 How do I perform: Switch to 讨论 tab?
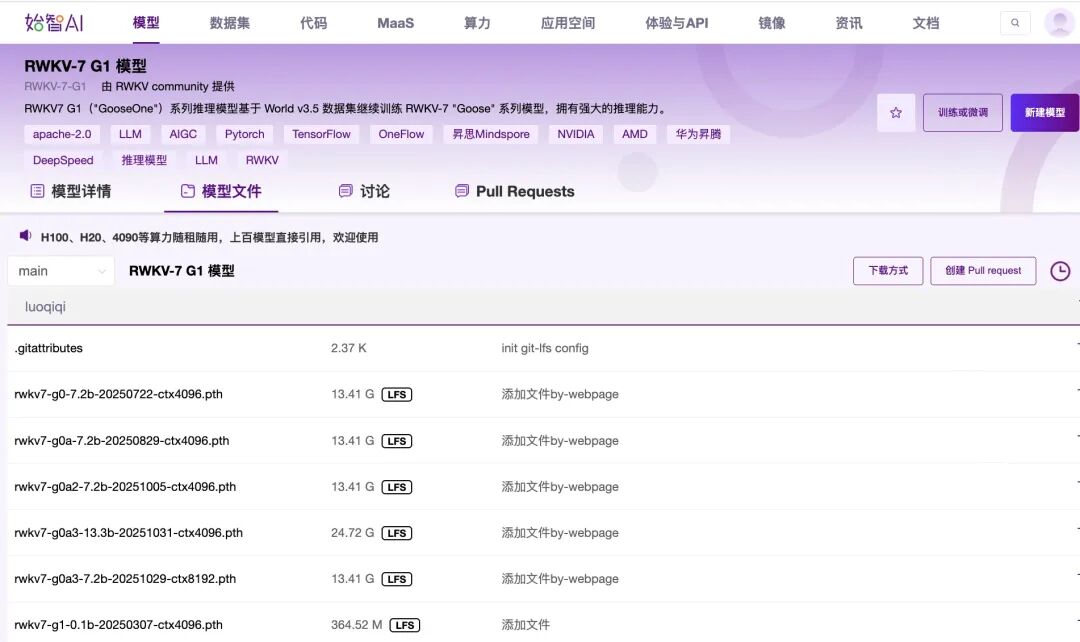pos(364,191)
